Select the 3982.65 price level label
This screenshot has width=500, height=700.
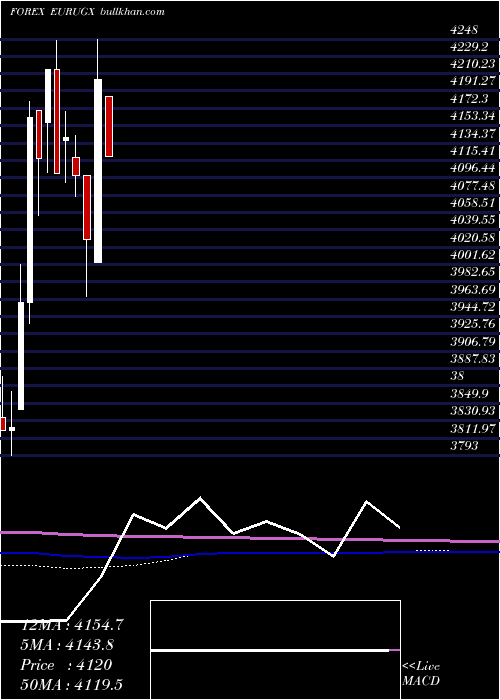[x=473, y=271]
